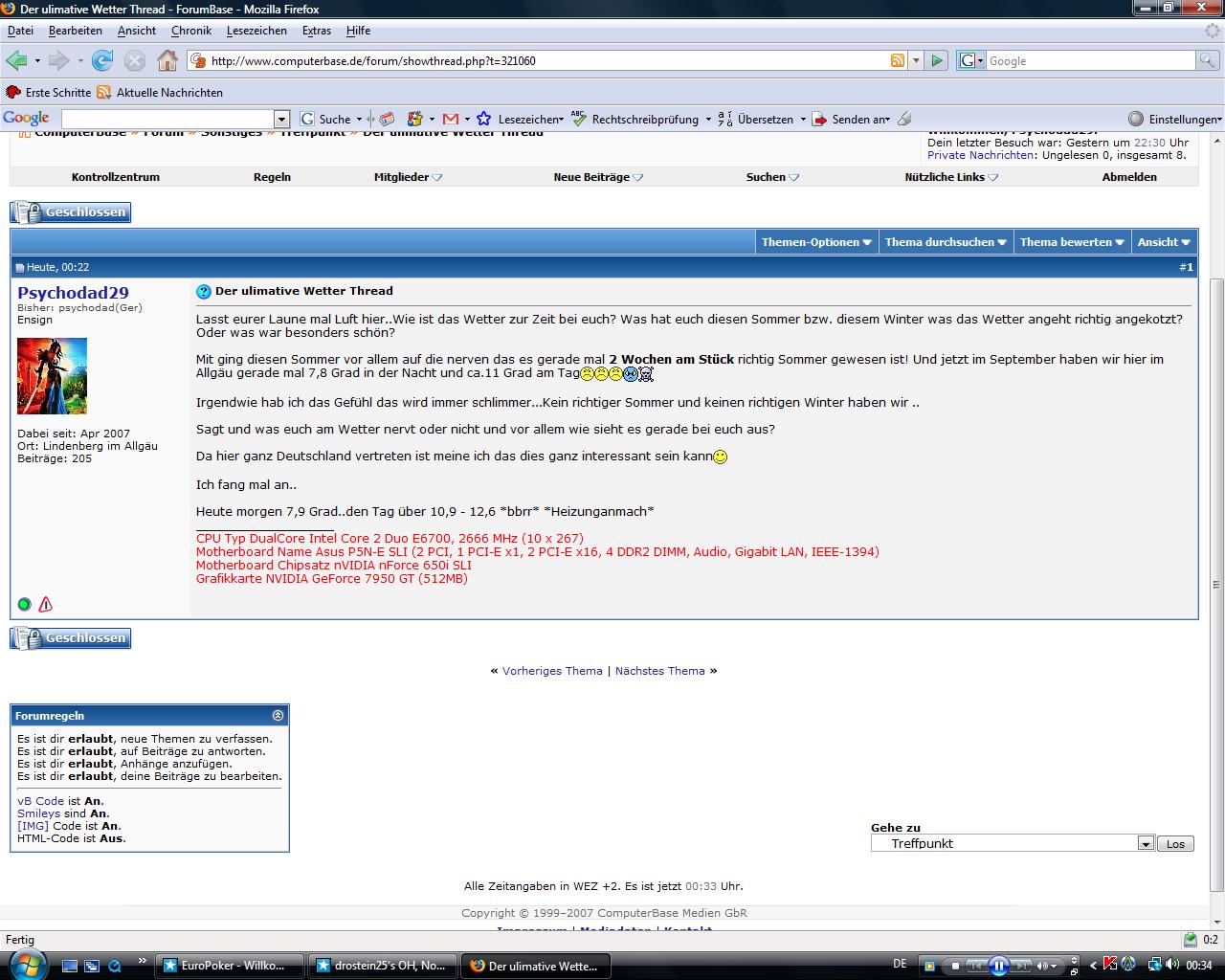Open Private Nachrichten link

[980, 155]
